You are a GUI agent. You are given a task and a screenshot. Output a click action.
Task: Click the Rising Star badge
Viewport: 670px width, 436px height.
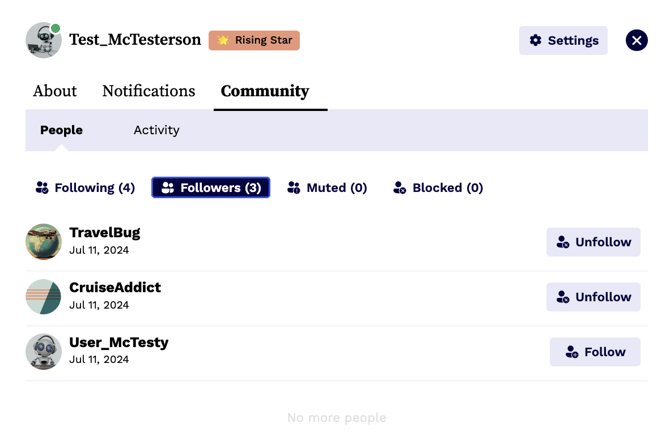254,40
